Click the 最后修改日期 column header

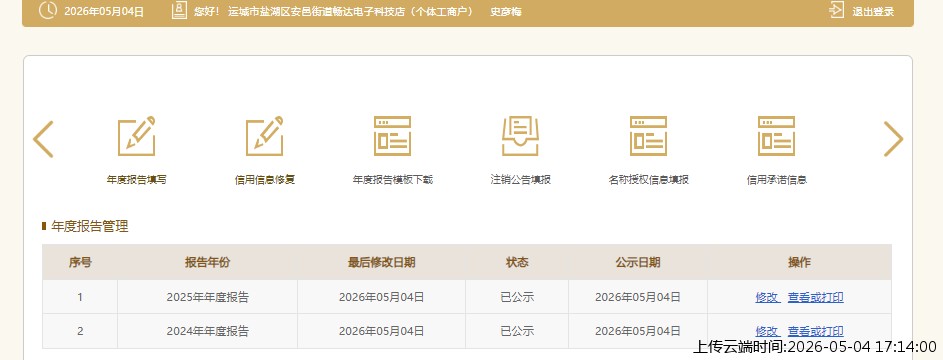click(x=381, y=262)
